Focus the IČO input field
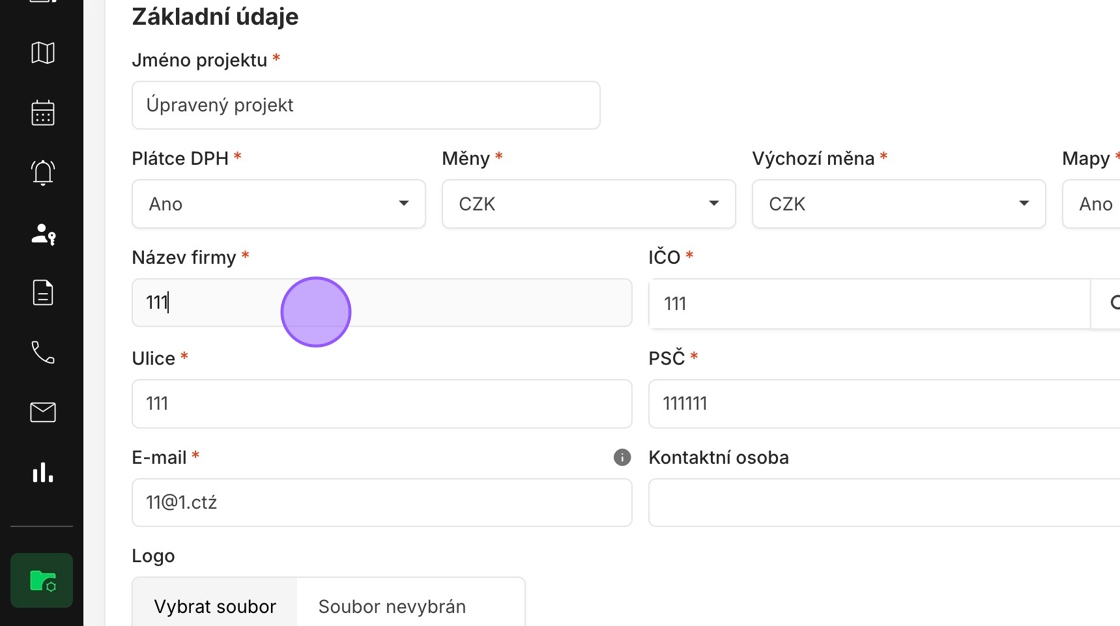Screen dimensions: 1120x626 tap(869, 304)
